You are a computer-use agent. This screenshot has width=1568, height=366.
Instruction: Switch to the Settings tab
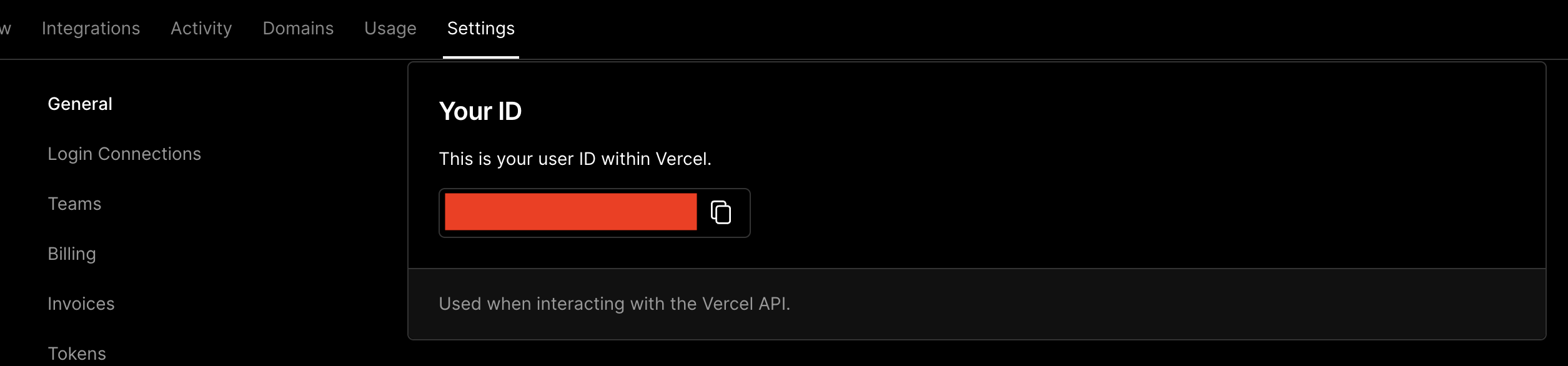tap(480, 28)
